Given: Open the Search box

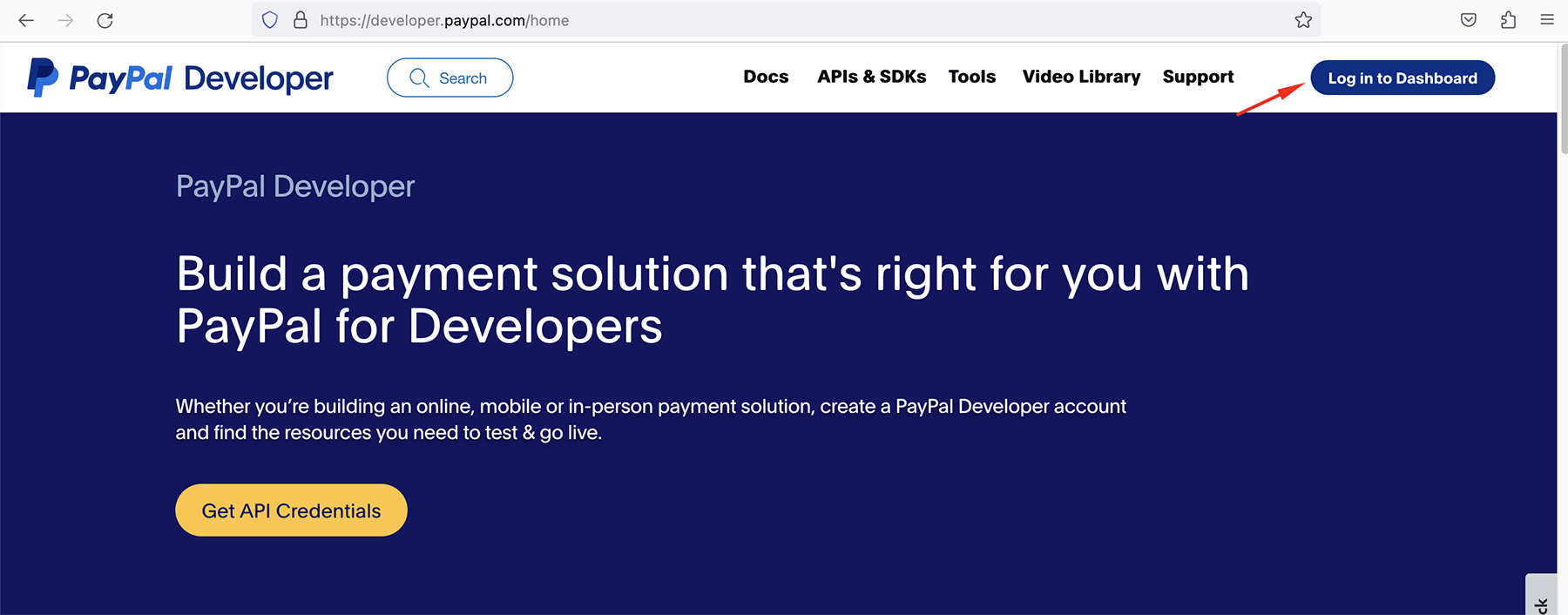Looking at the screenshot, I should point(449,78).
